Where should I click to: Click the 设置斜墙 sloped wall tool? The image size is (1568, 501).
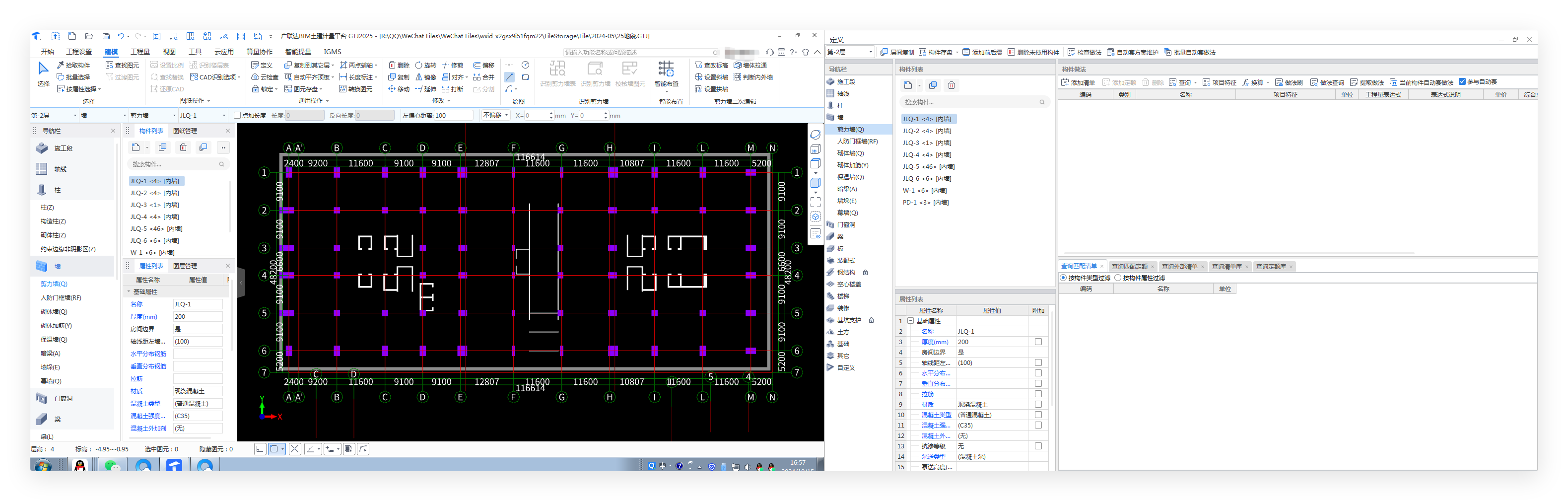coord(711,77)
